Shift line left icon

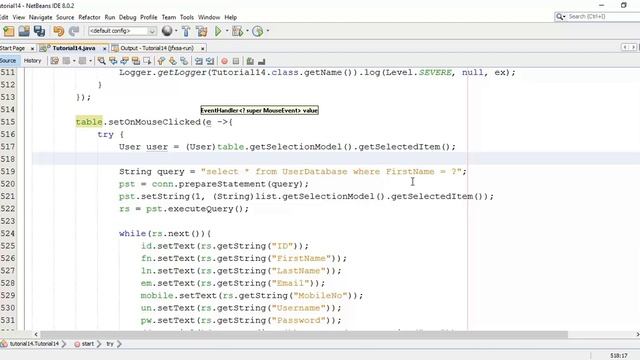tap(199, 61)
